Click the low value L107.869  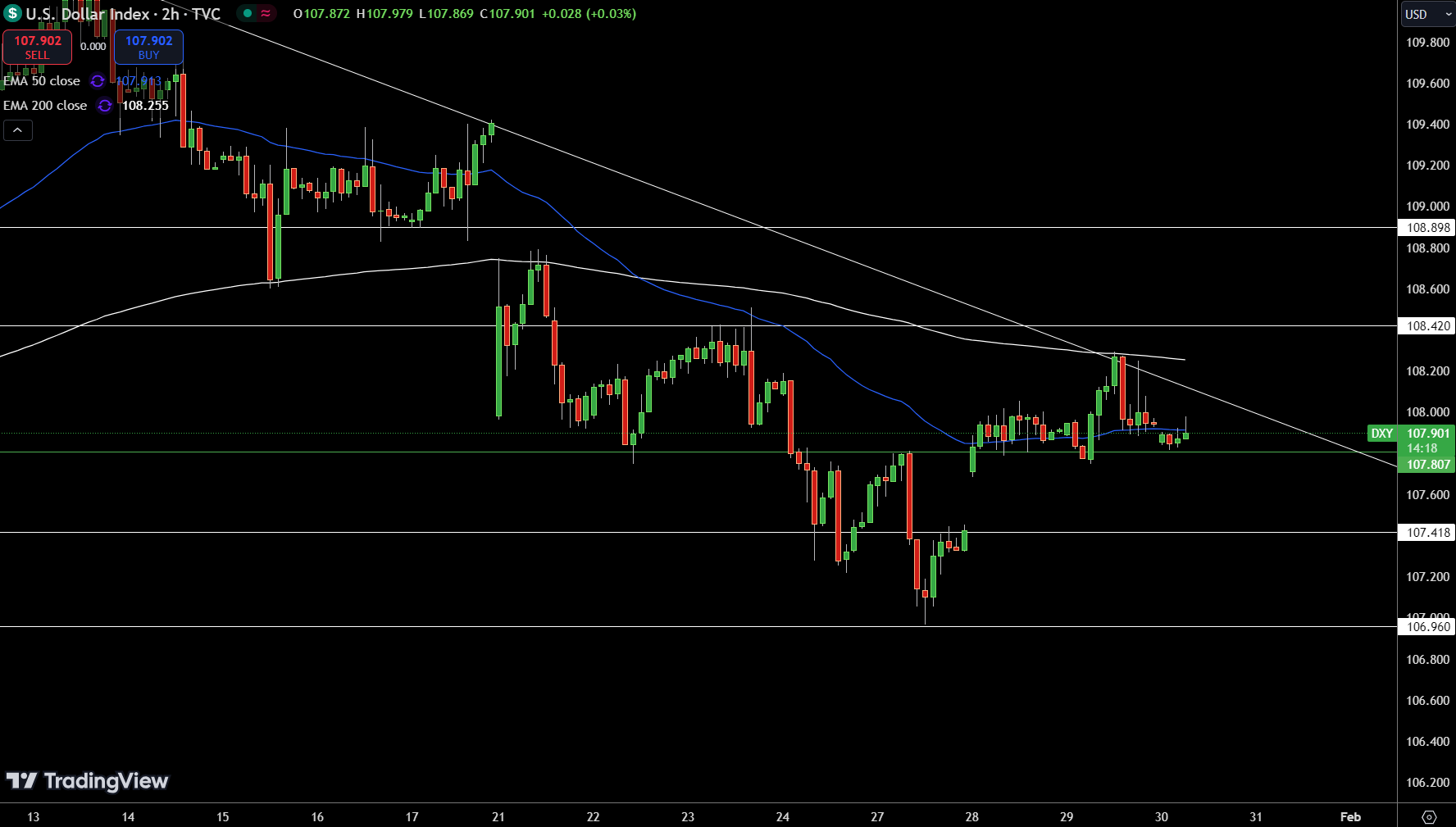pos(446,14)
